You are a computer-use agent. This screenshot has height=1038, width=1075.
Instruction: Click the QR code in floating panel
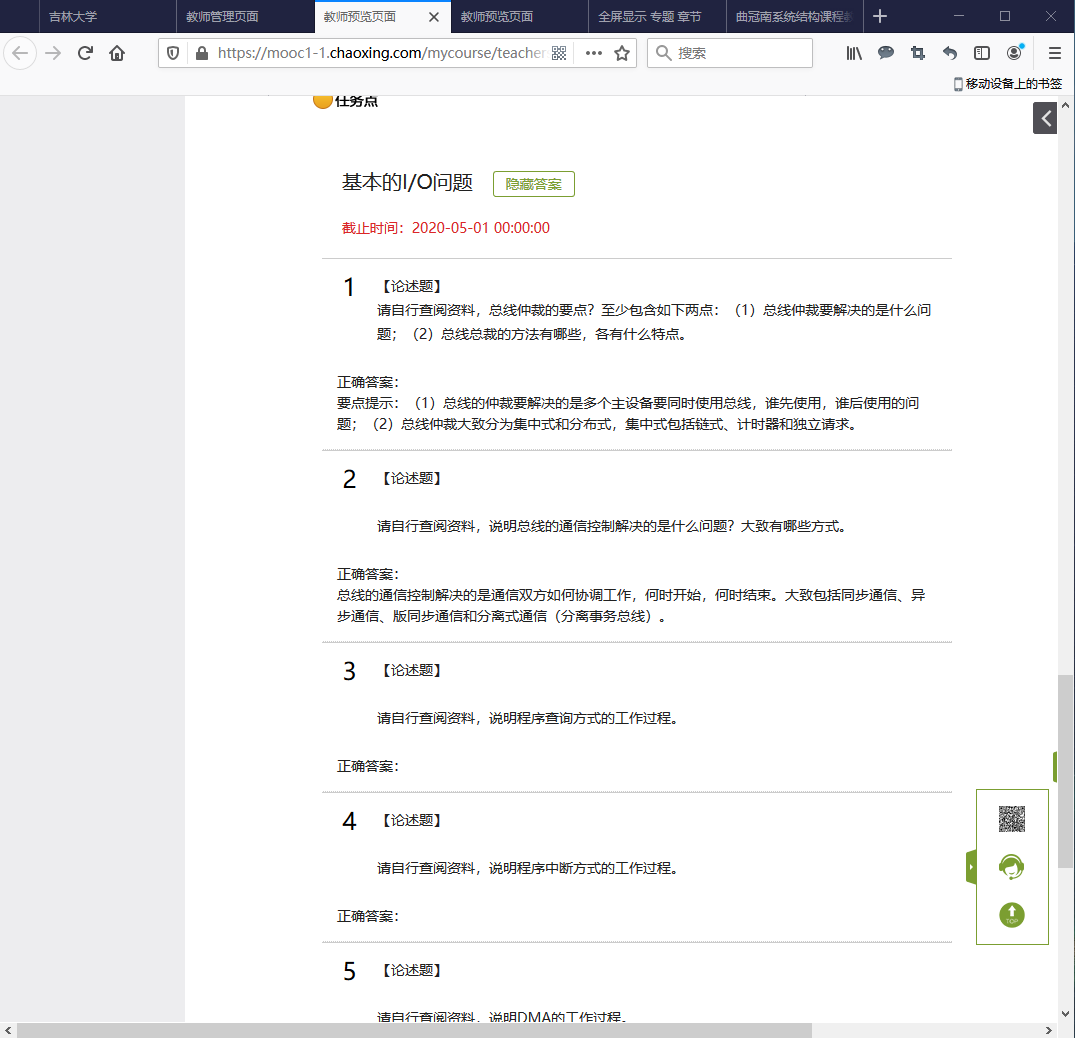point(1012,819)
